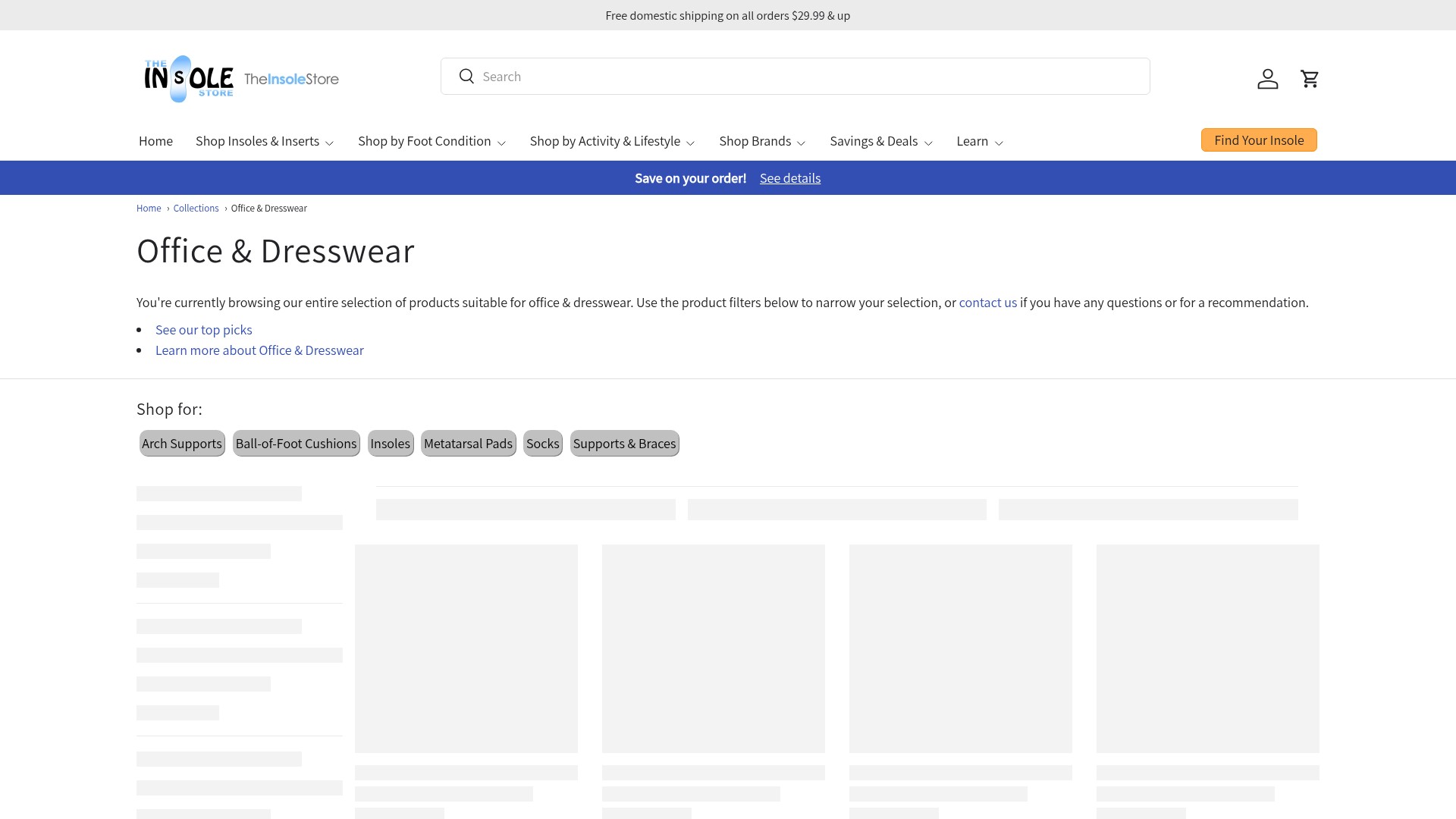
Task: Open the account login icon
Action: (x=1268, y=79)
